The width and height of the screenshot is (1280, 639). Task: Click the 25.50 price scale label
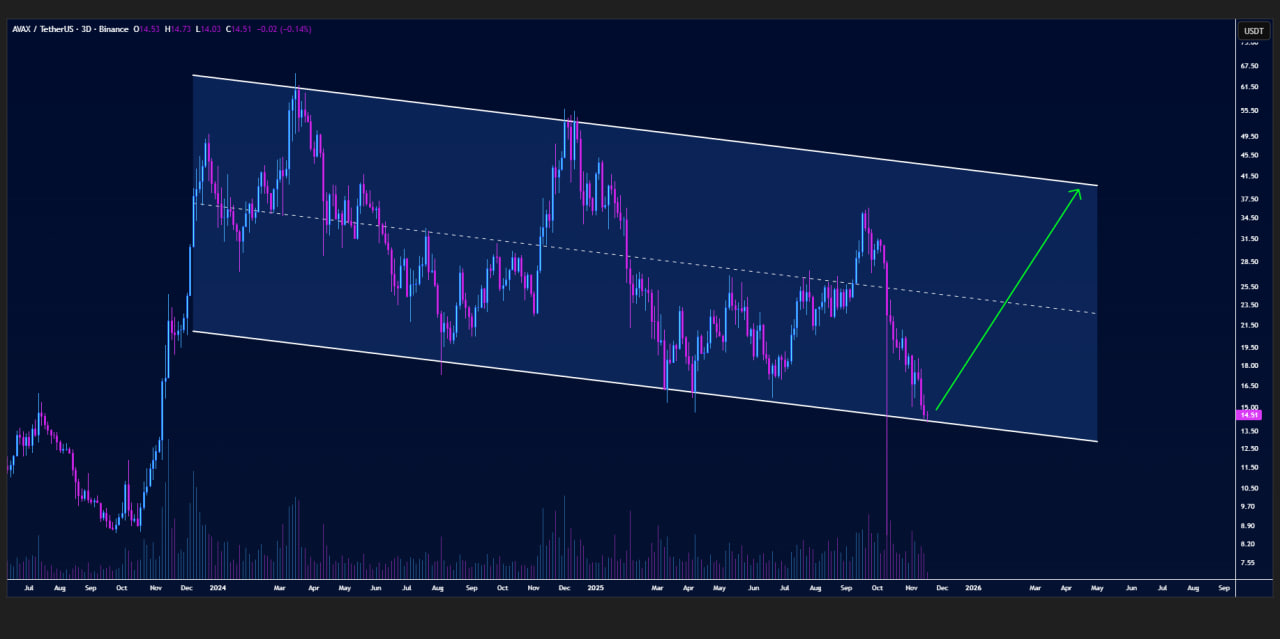(1249, 287)
